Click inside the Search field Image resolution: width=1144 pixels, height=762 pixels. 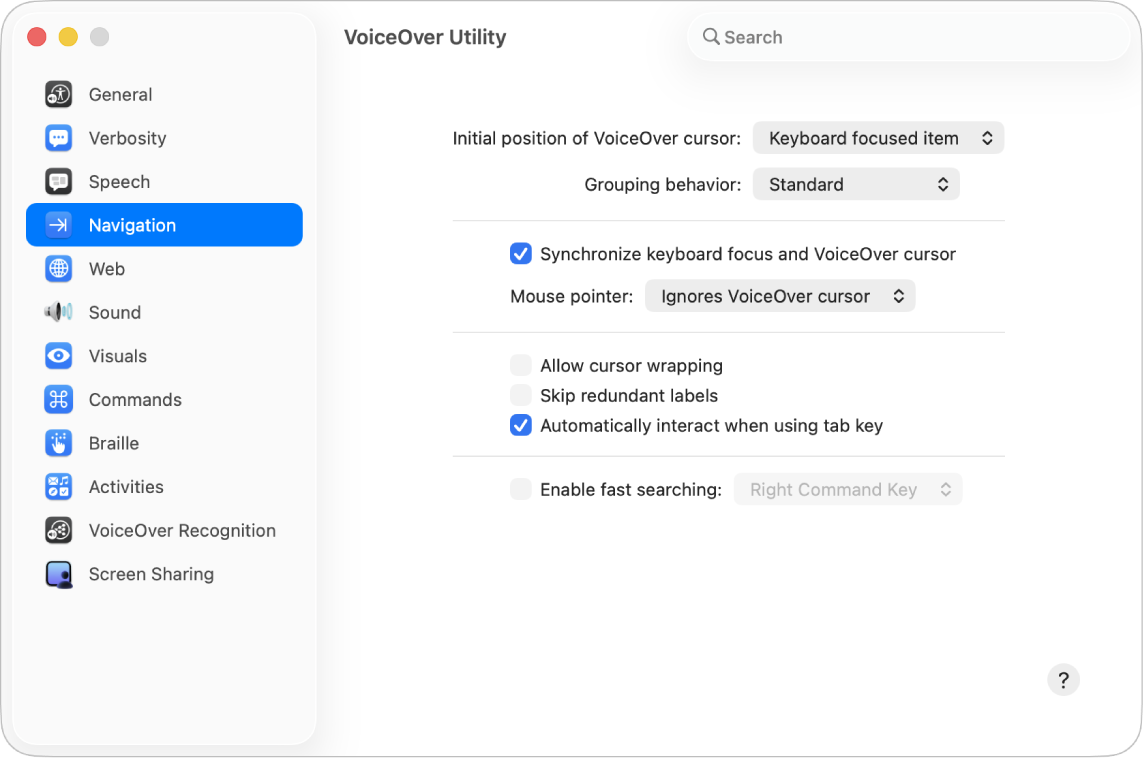tap(908, 36)
